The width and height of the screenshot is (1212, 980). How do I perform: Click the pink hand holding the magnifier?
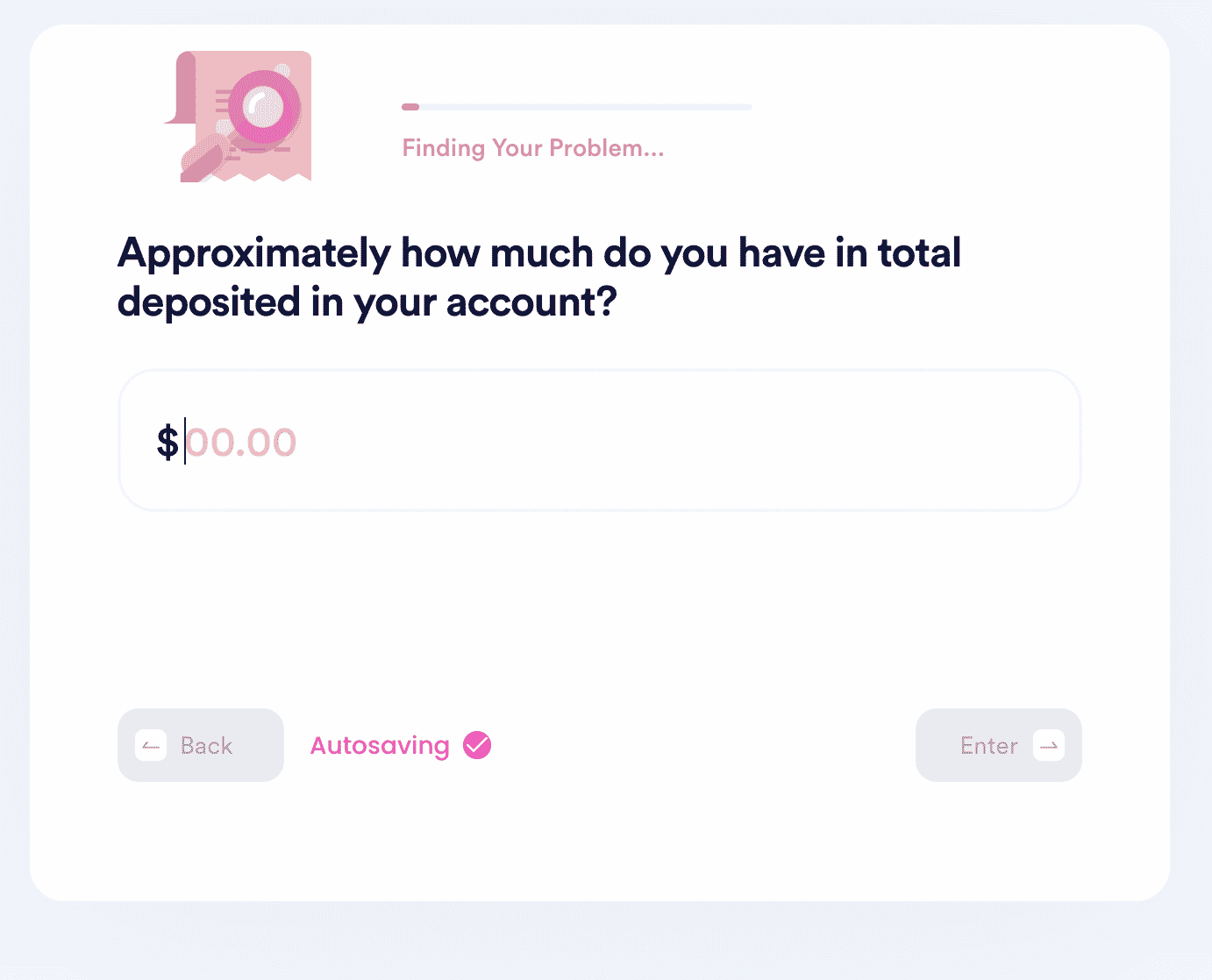tap(203, 161)
